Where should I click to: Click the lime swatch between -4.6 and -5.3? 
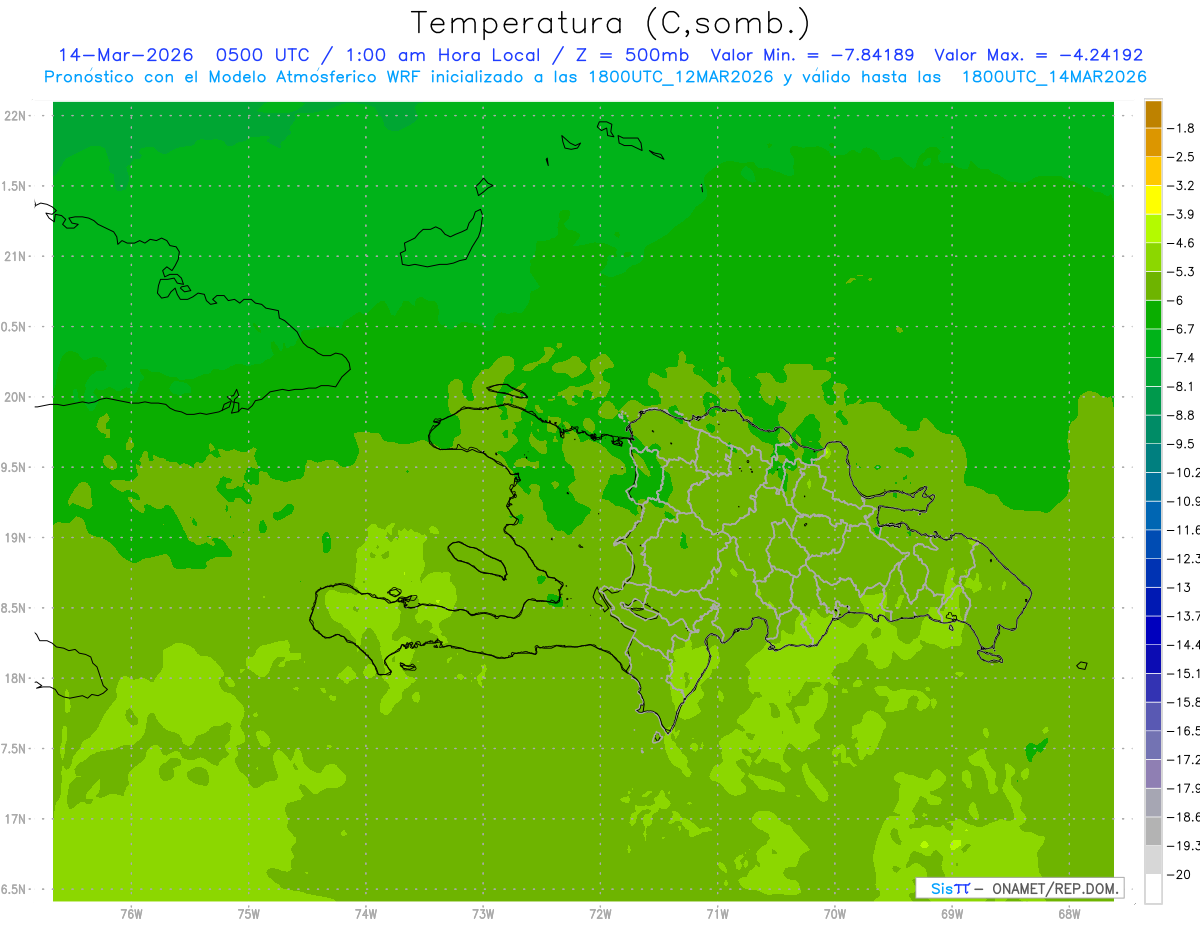1153,258
